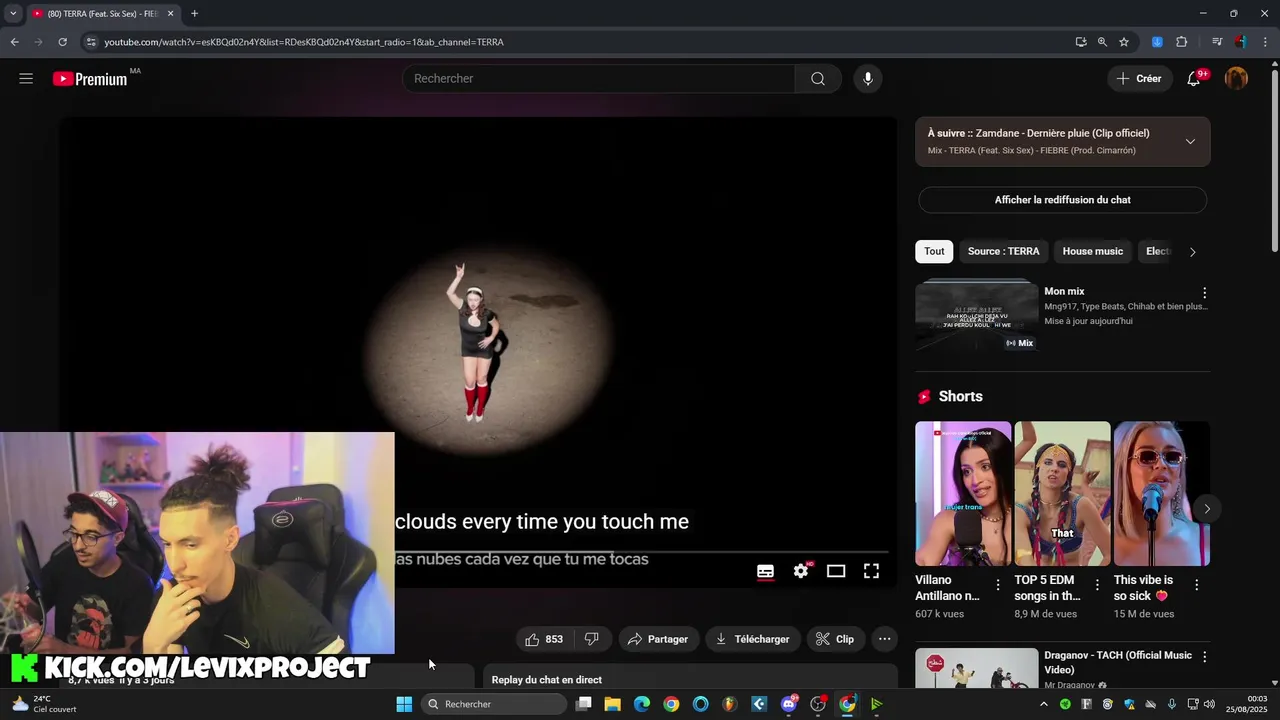Open the blue download extension icon
This screenshot has height=720, width=1280.
(1157, 42)
